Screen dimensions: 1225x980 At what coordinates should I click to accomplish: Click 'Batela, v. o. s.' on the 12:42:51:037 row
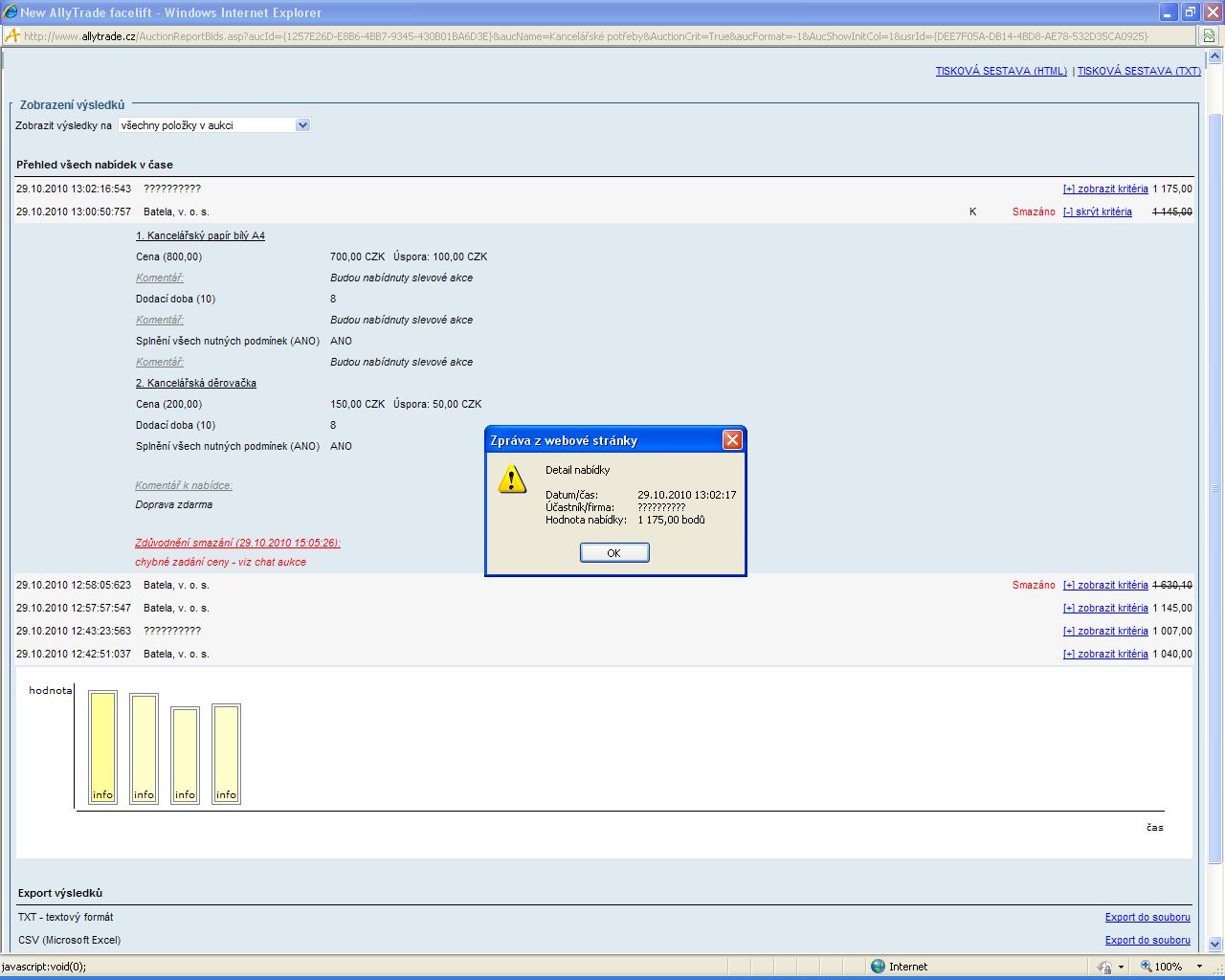click(176, 655)
